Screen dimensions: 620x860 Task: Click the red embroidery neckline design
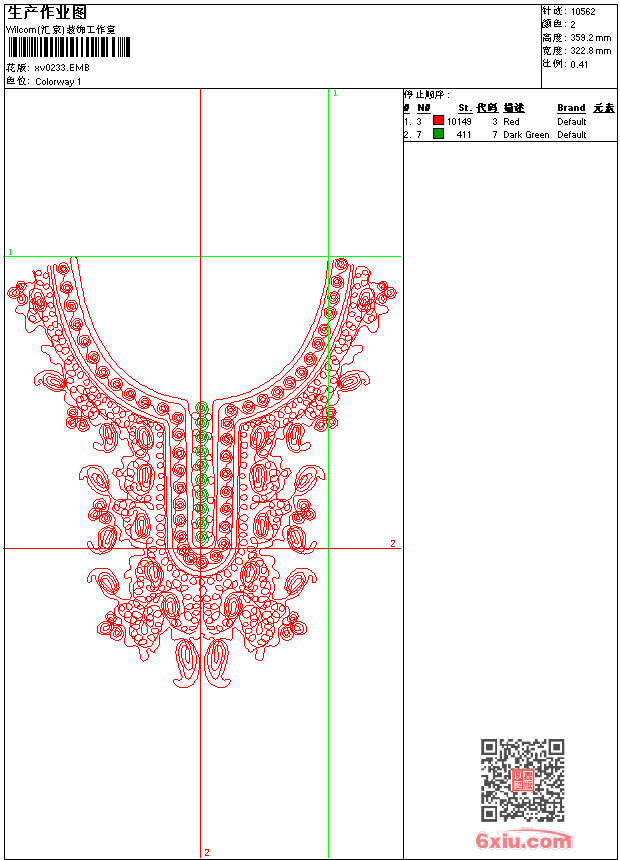(201, 472)
